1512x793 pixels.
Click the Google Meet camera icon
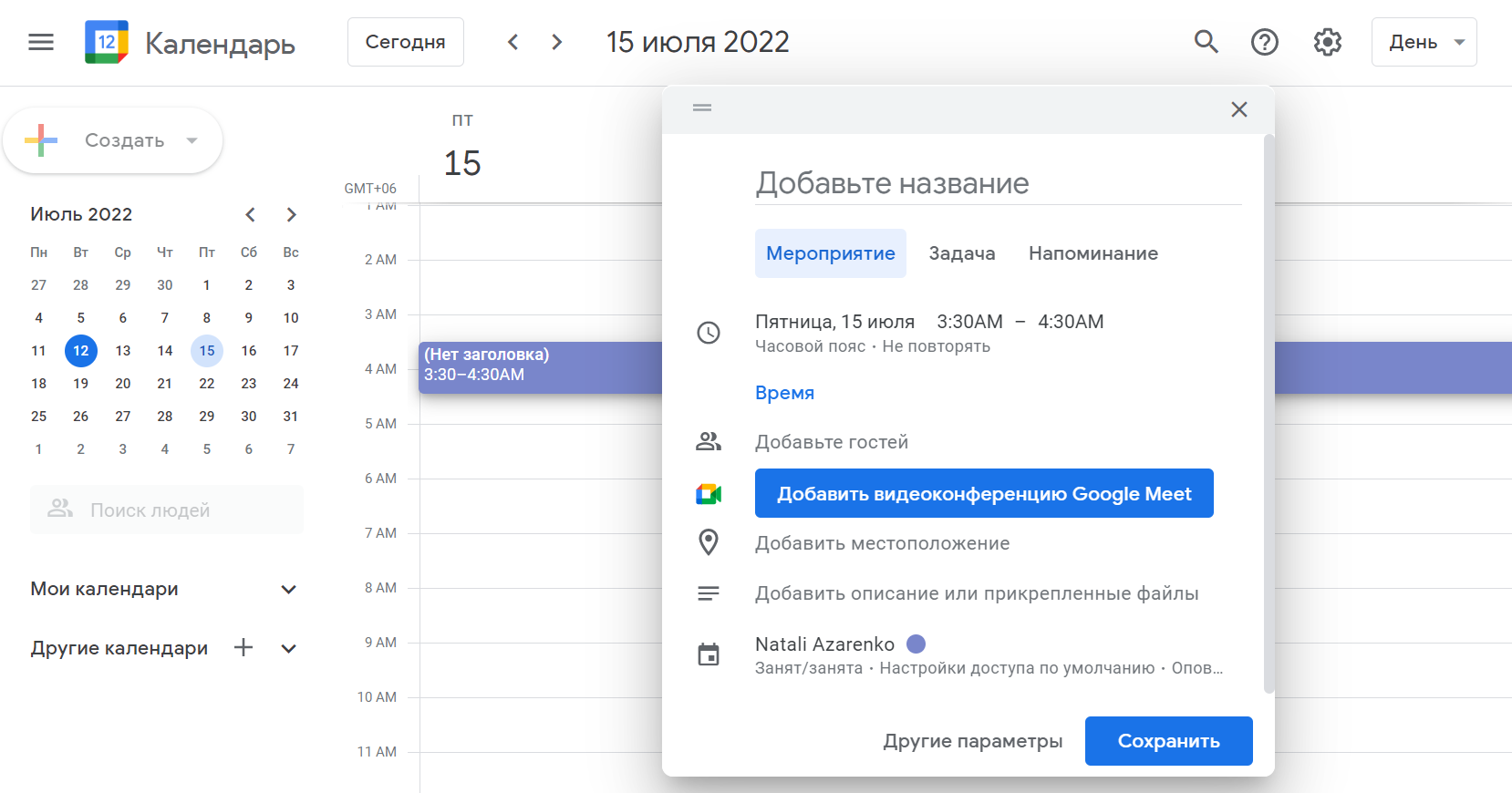pyautogui.click(x=709, y=494)
